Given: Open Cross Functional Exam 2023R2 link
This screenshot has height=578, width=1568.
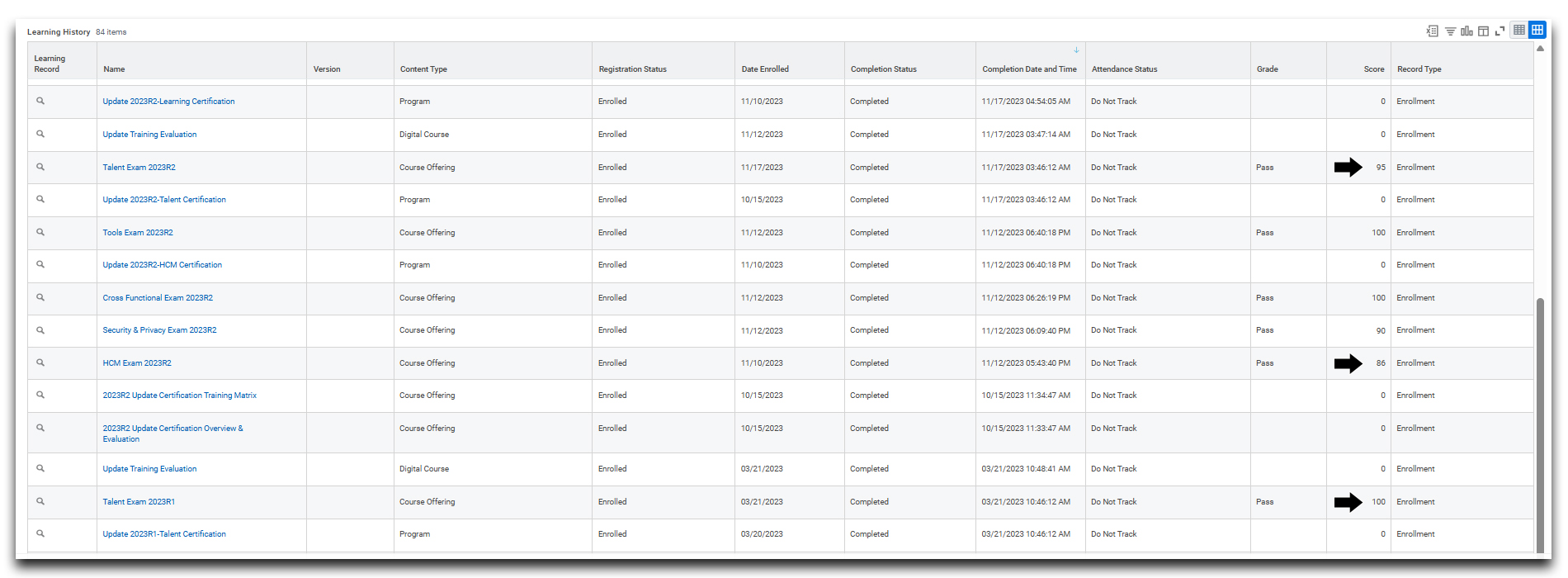Looking at the screenshot, I should click(x=158, y=298).
